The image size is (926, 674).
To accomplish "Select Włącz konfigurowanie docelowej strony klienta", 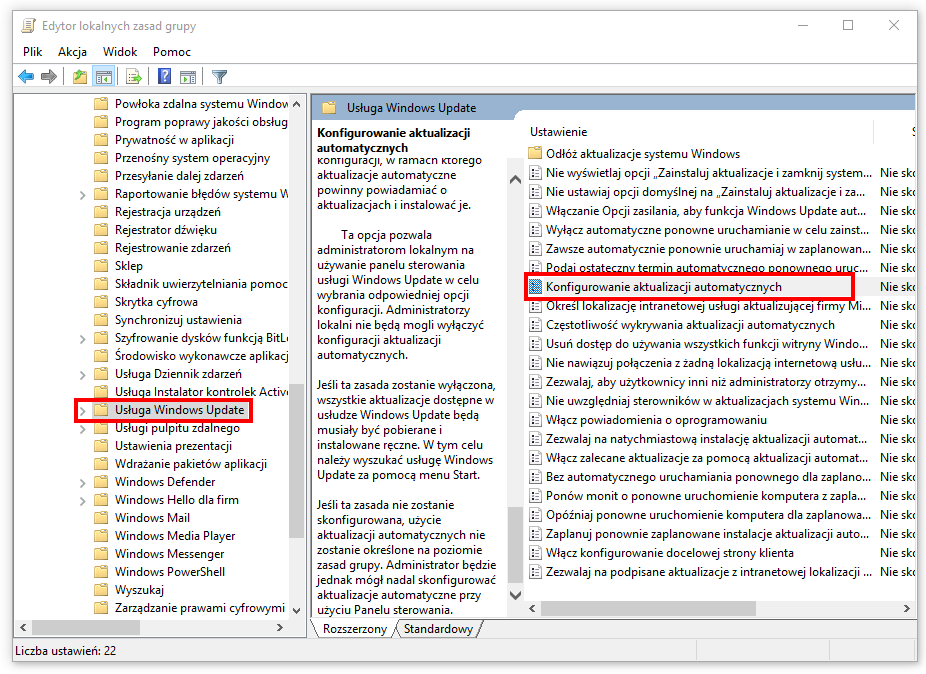I will pyautogui.click(x=669, y=553).
